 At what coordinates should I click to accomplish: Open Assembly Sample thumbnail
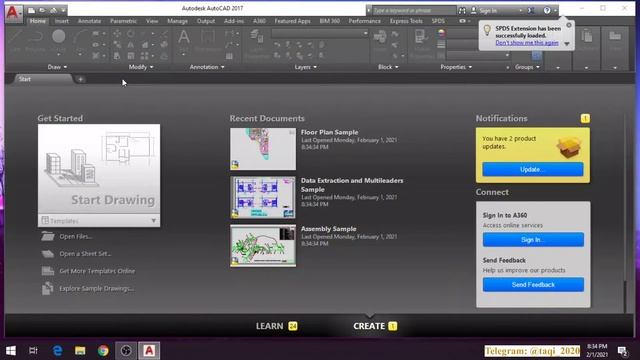coord(263,246)
